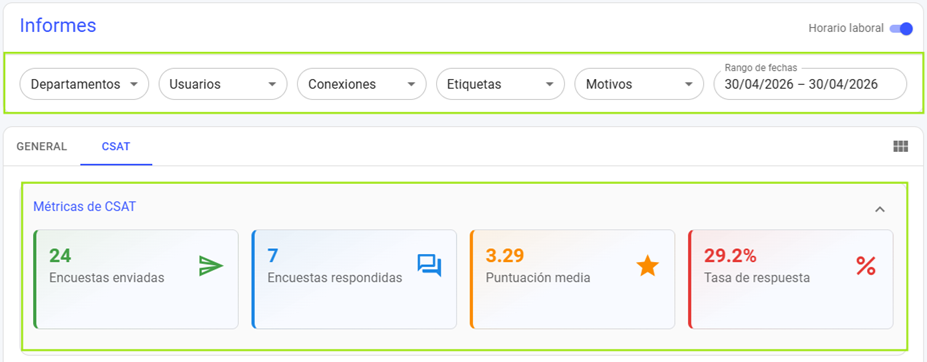Click the orange star icon
The height and width of the screenshot is (362, 927).
coord(647,266)
